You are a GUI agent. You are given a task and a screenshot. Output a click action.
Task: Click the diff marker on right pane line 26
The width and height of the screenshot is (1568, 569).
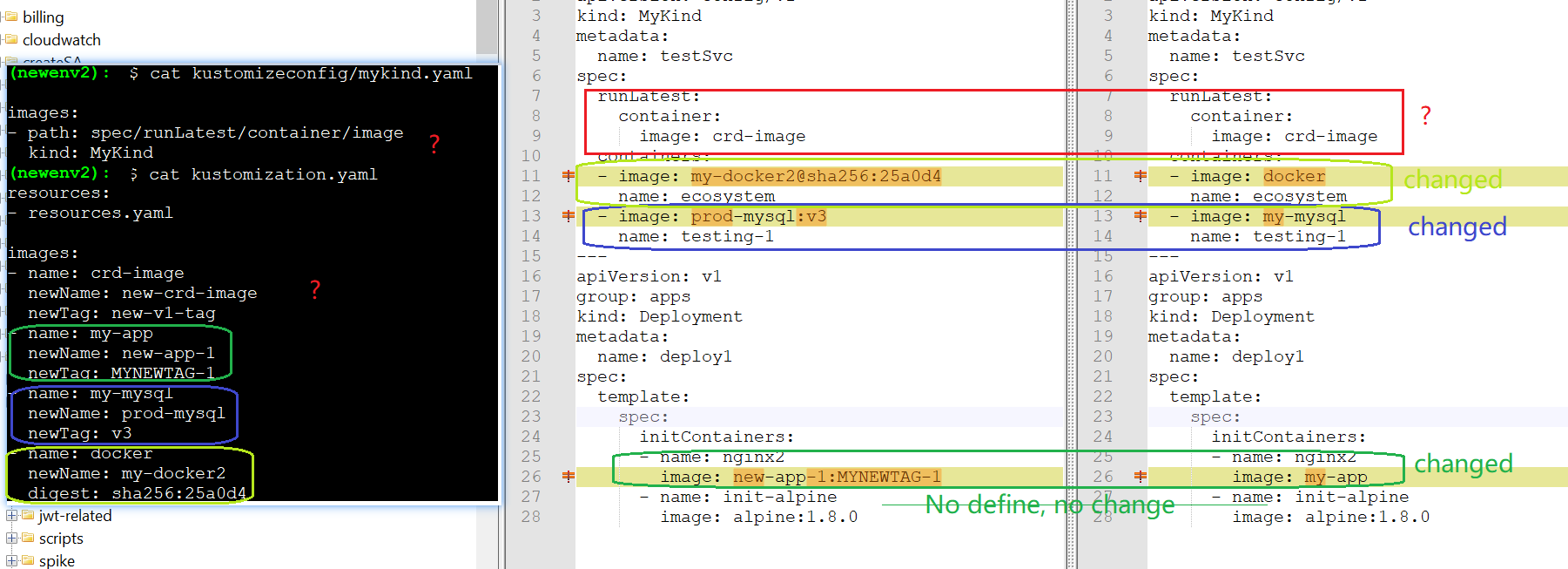click(1141, 477)
